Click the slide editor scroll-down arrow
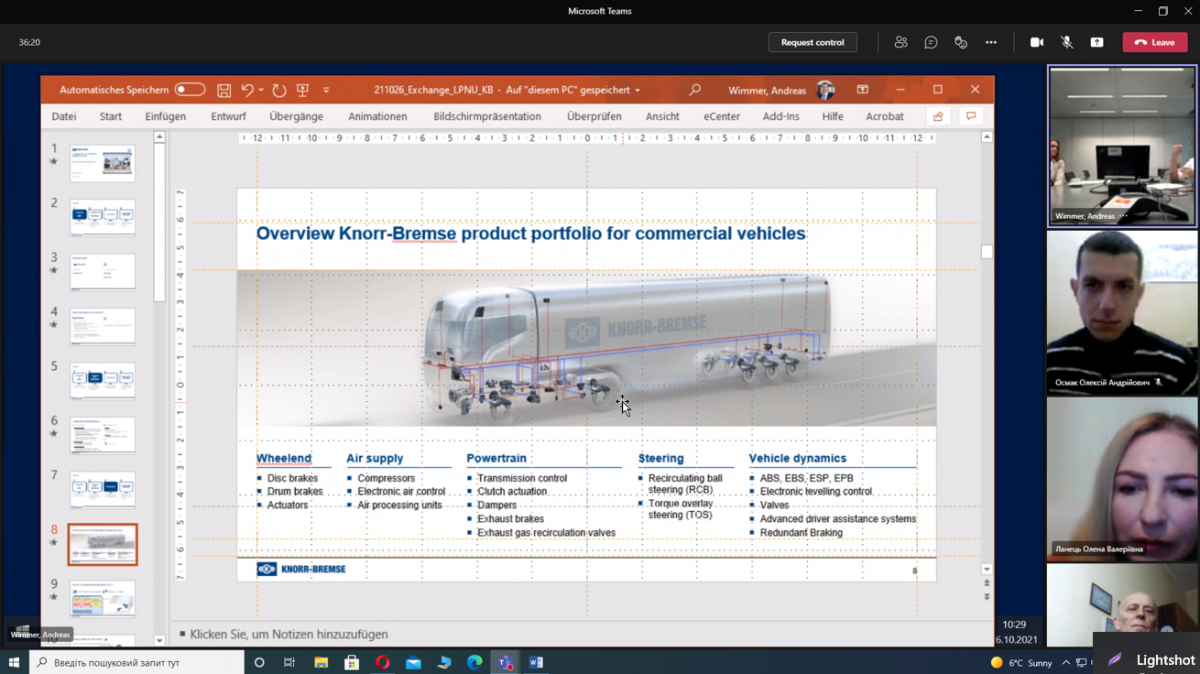Image resolution: width=1200 pixels, height=674 pixels. click(x=987, y=569)
